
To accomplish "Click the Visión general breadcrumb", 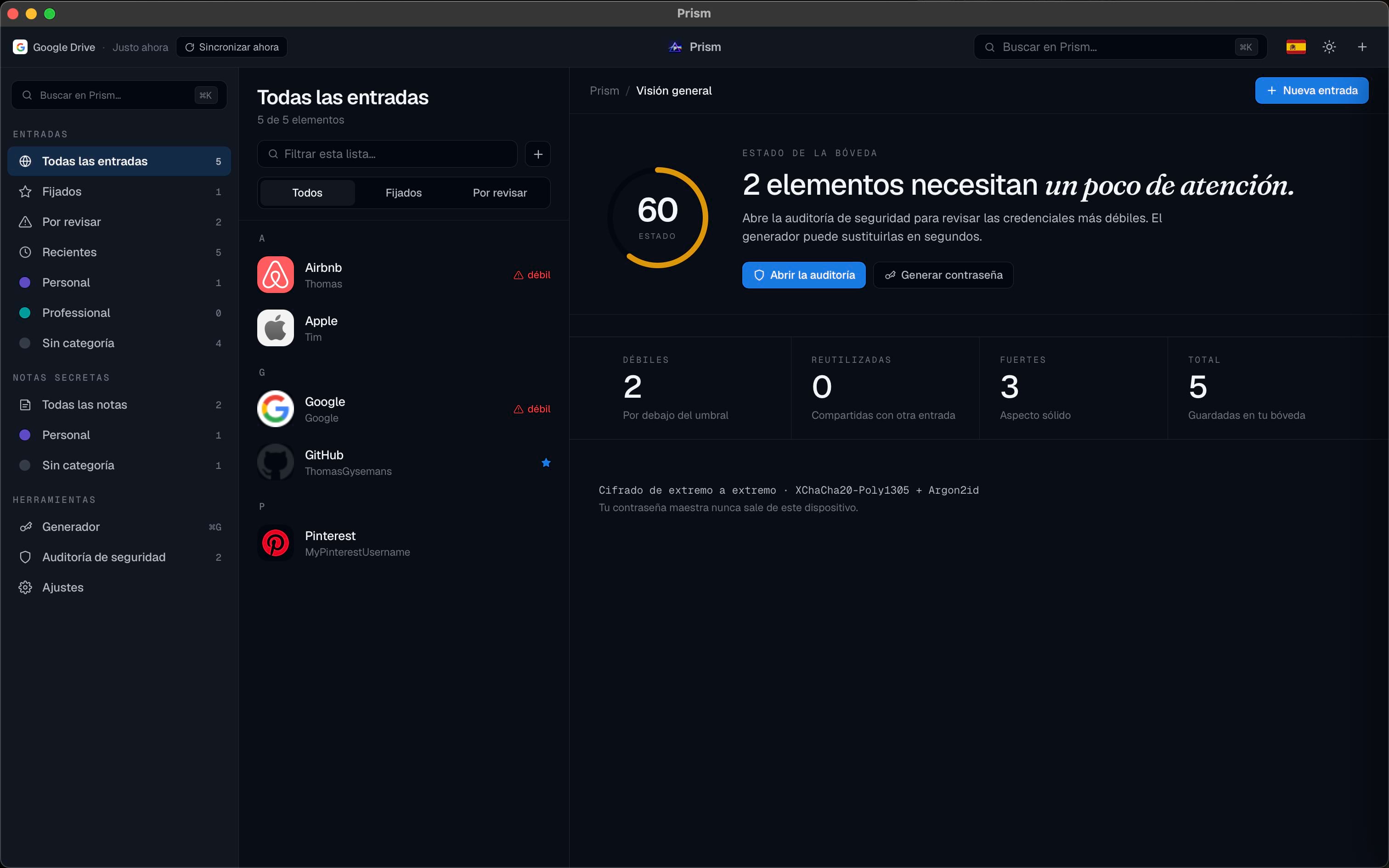I will pos(674,91).
